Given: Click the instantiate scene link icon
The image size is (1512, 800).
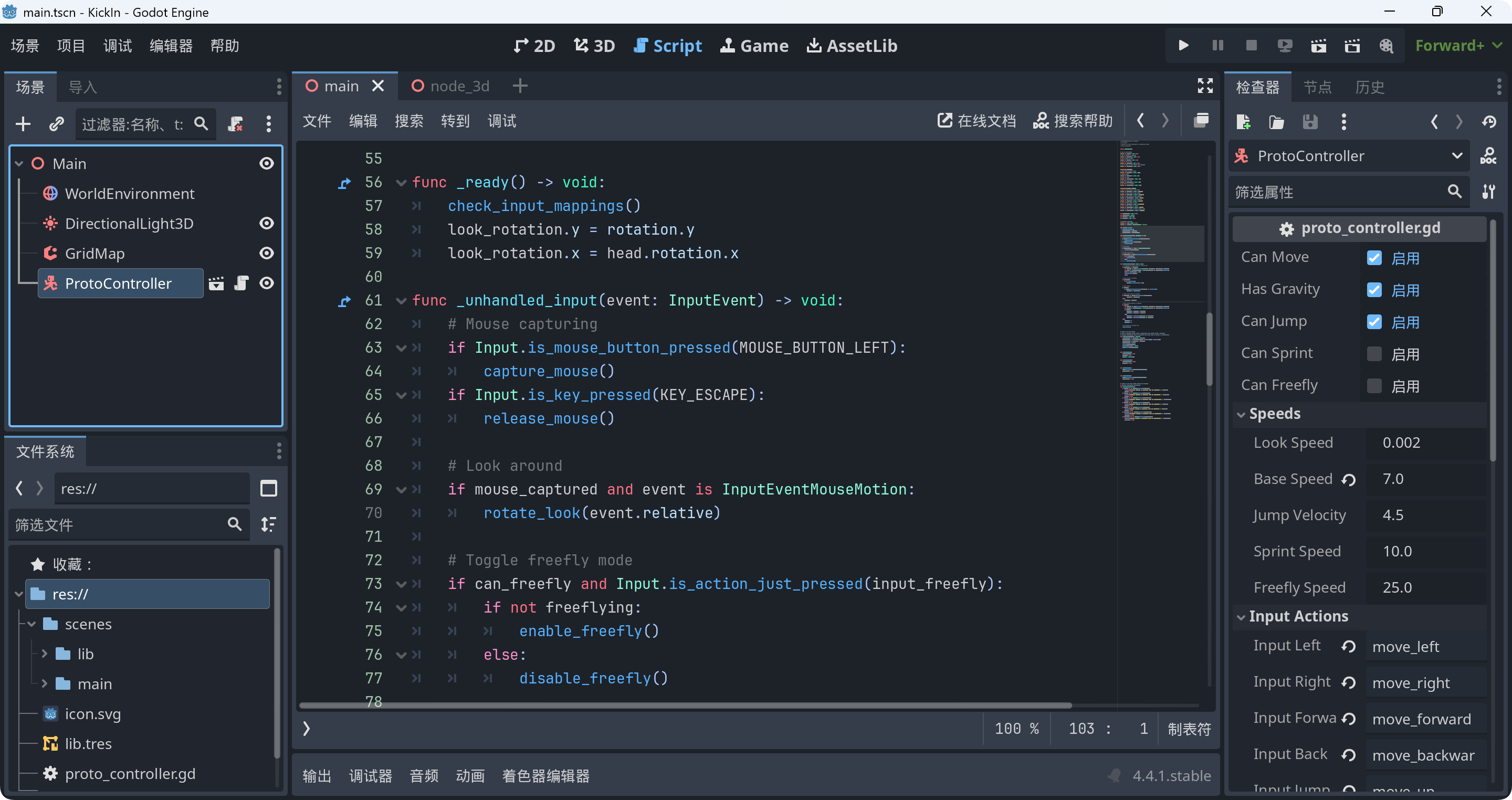Looking at the screenshot, I should tap(56, 124).
